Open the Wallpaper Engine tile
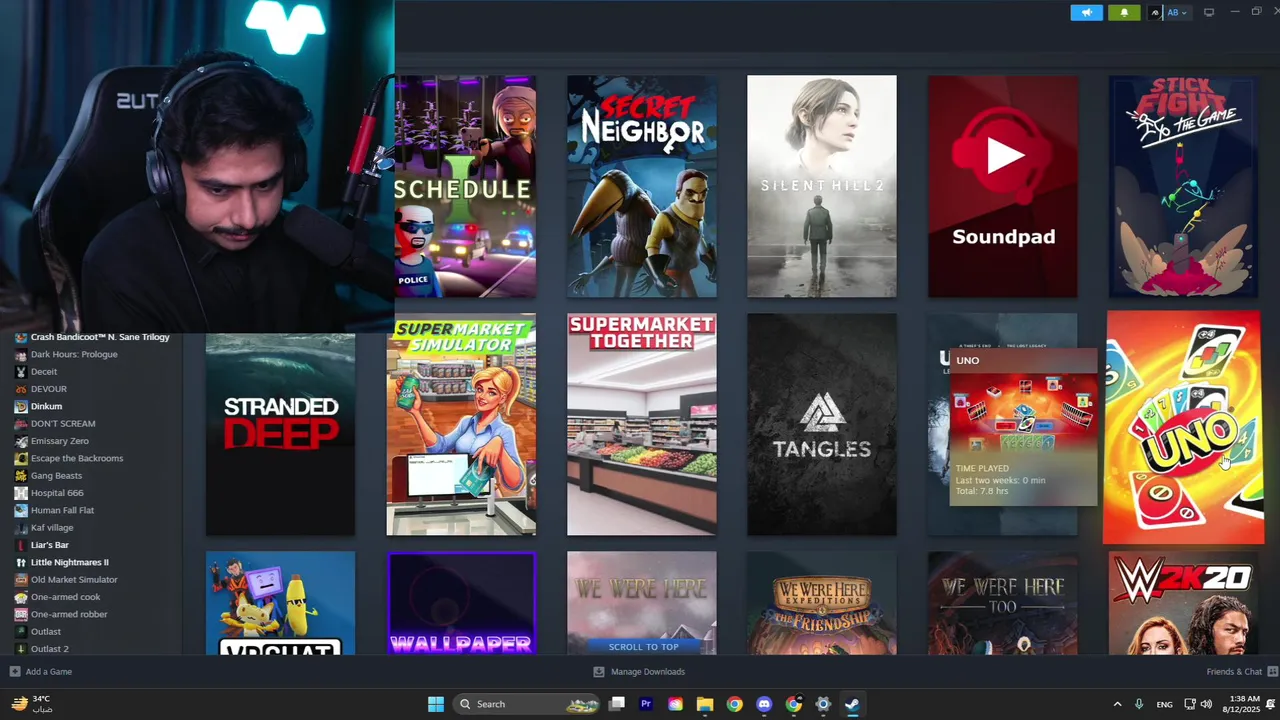1280x720 pixels. pos(461,603)
